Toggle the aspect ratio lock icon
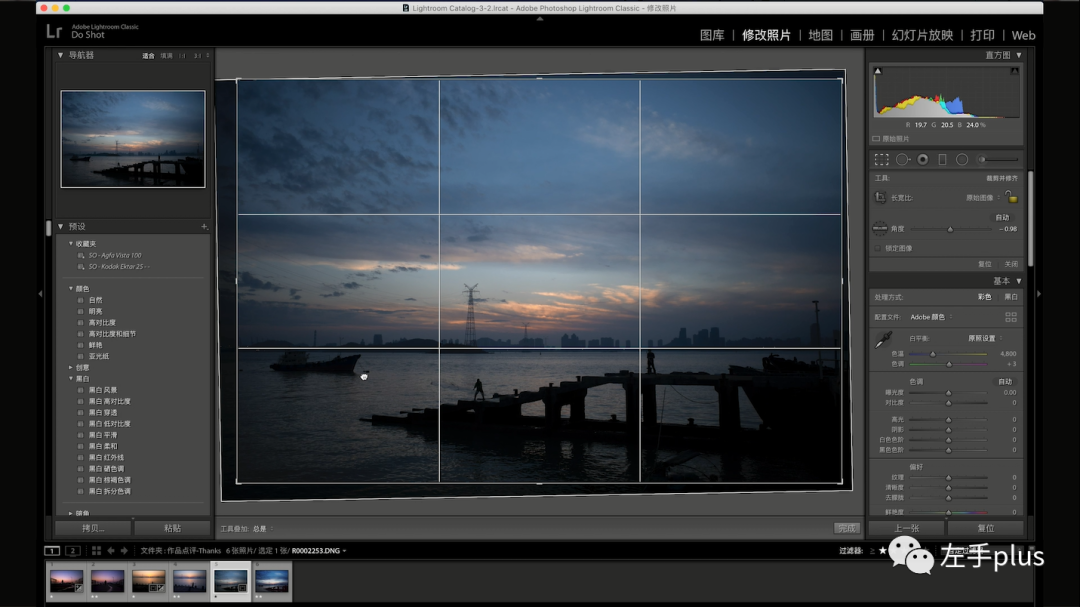Viewport: 1080px width, 607px height. tap(1011, 197)
